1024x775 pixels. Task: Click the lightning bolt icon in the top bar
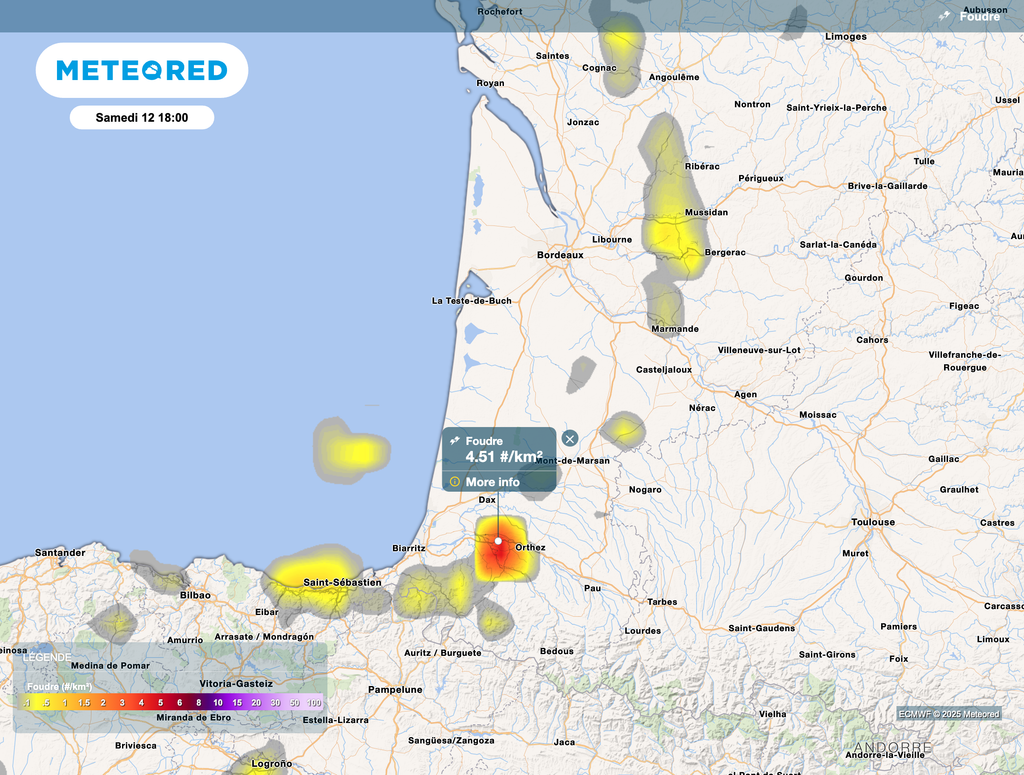944,16
